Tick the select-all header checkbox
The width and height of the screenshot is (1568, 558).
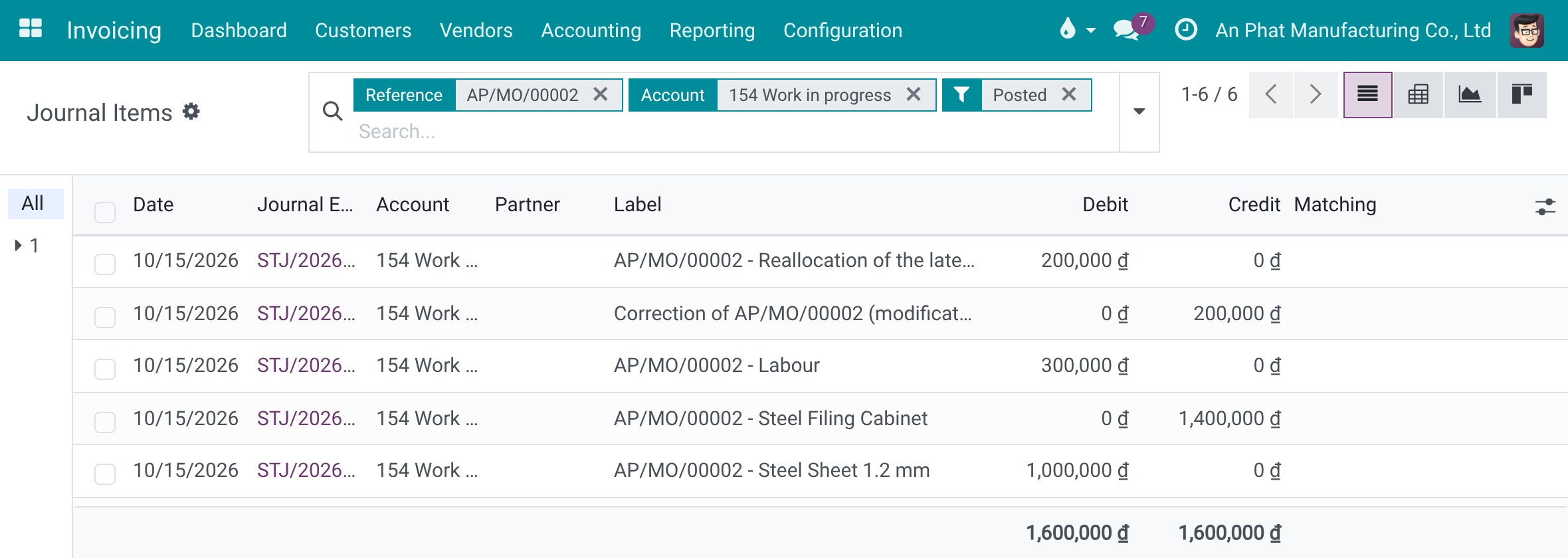tap(105, 212)
